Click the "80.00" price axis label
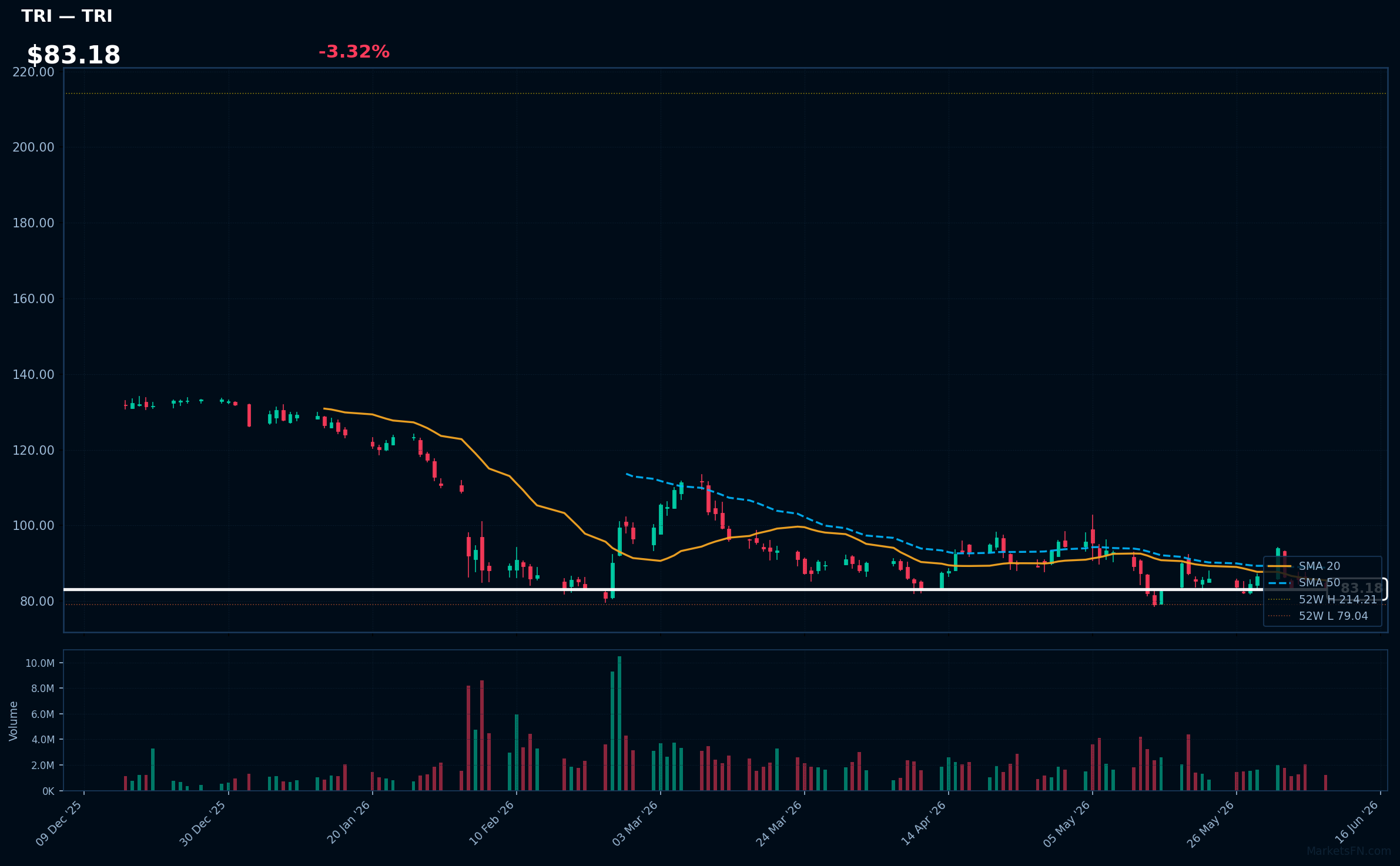Viewport: 1400px width, 866px height. (x=37, y=602)
